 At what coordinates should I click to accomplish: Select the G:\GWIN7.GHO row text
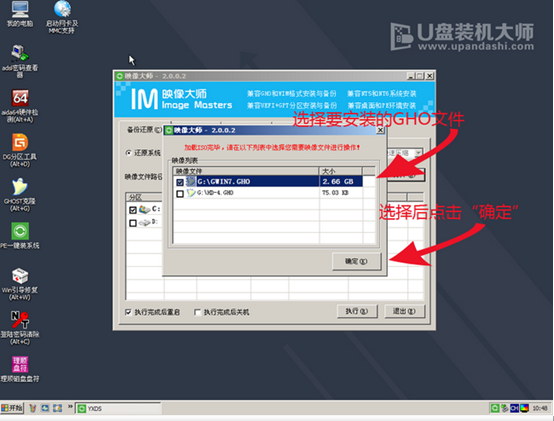tap(224, 182)
